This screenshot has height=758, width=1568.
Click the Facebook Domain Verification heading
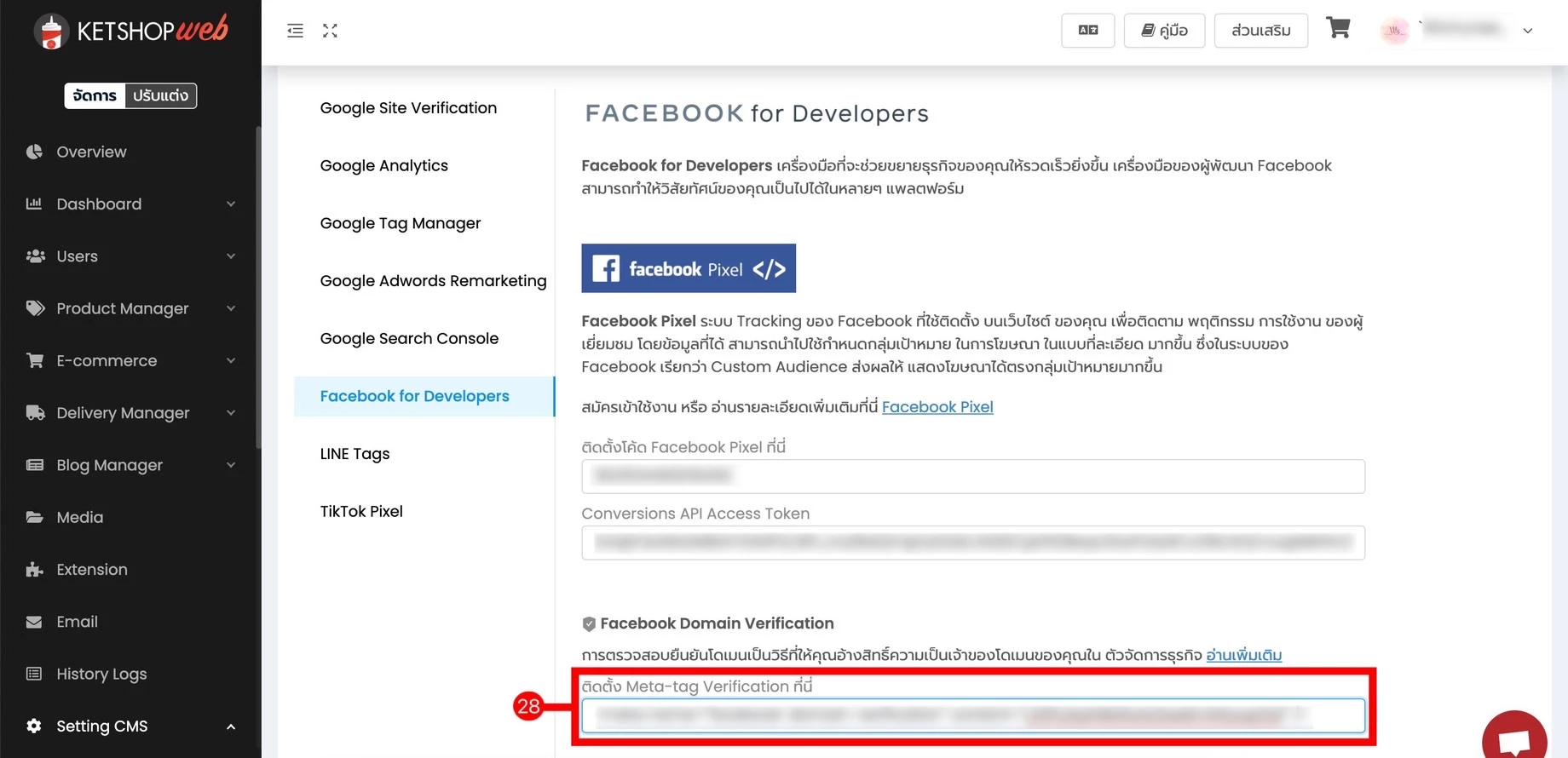click(x=717, y=623)
